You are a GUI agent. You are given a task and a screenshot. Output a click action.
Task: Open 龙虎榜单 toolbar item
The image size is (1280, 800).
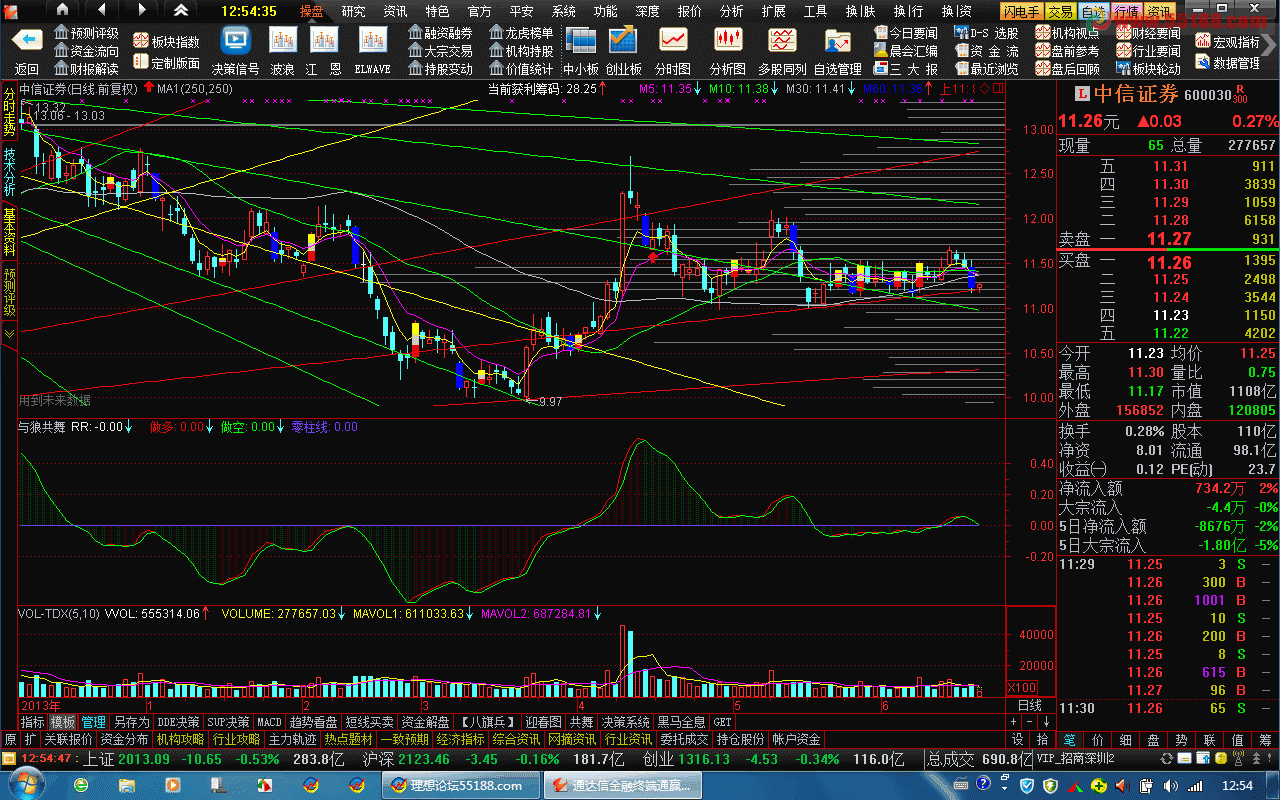click(520, 33)
